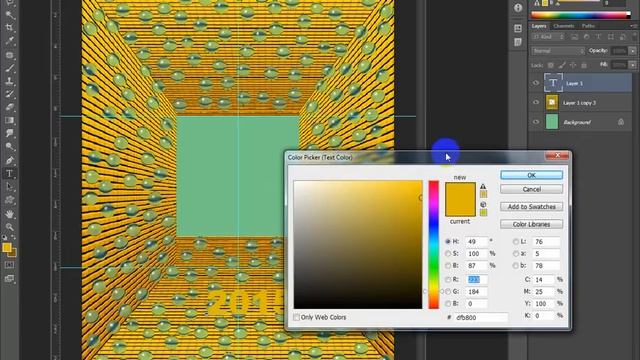Click OK in Color Picker
The image size is (640, 360).
point(531,175)
